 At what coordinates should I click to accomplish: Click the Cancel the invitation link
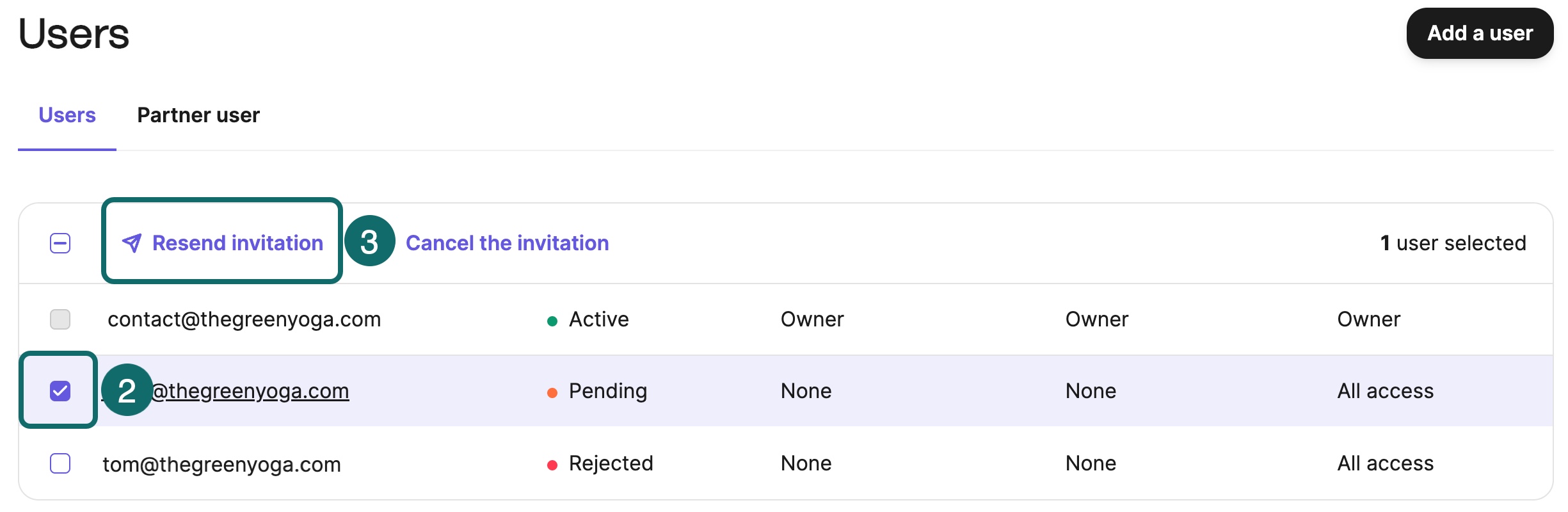[507, 243]
